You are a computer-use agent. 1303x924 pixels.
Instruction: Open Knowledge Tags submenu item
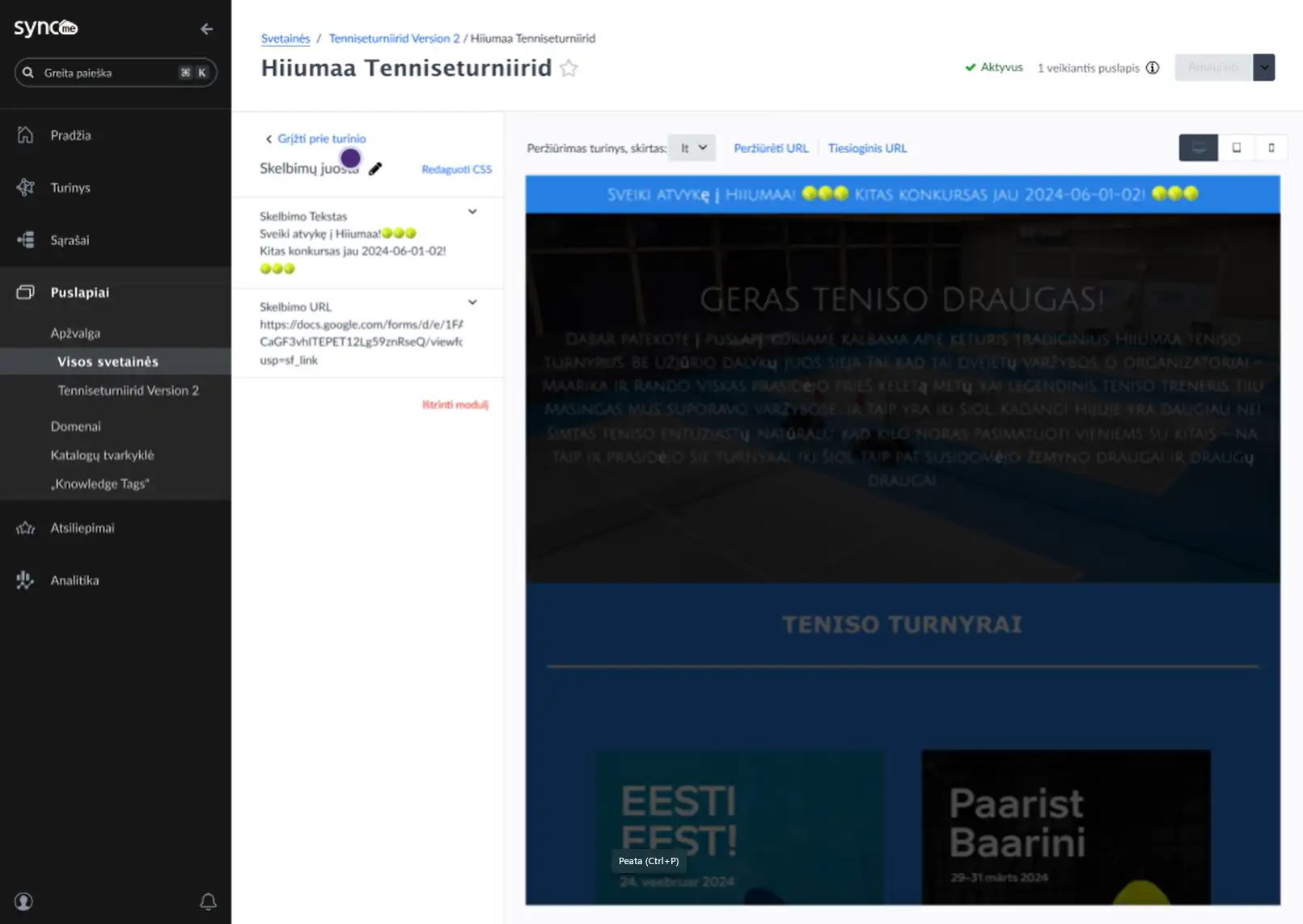coord(100,483)
